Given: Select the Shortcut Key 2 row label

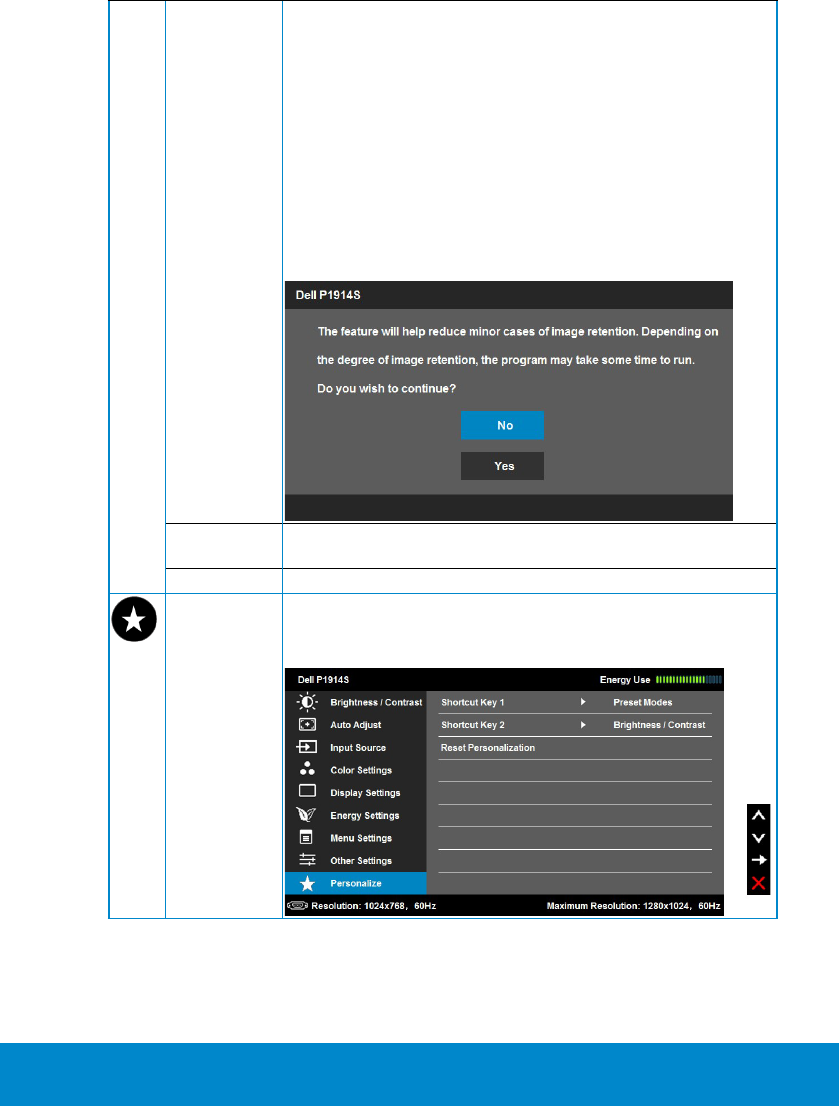Looking at the screenshot, I should (x=473, y=725).
